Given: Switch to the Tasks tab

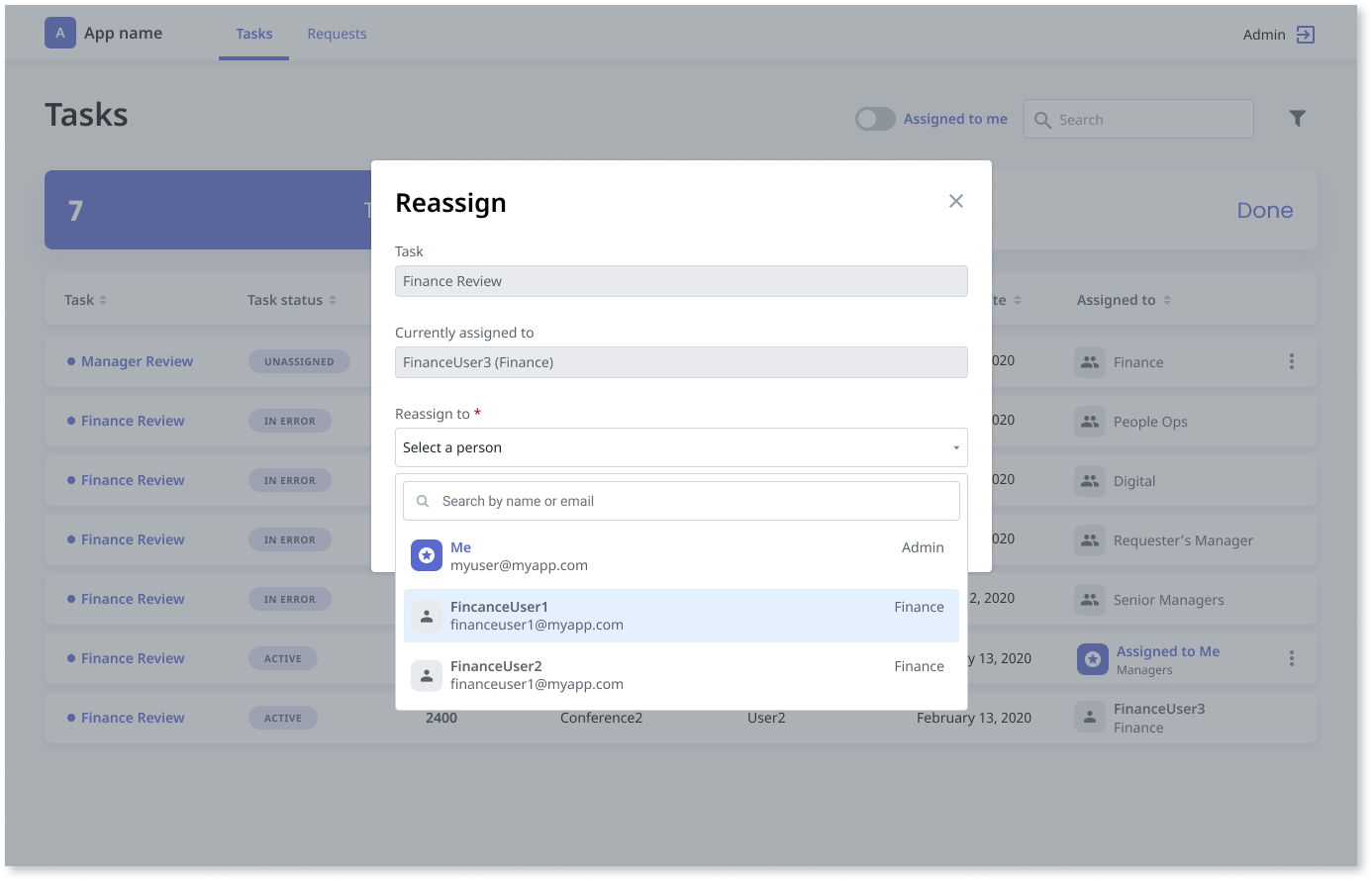Looking at the screenshot, I should click(253, 33).
